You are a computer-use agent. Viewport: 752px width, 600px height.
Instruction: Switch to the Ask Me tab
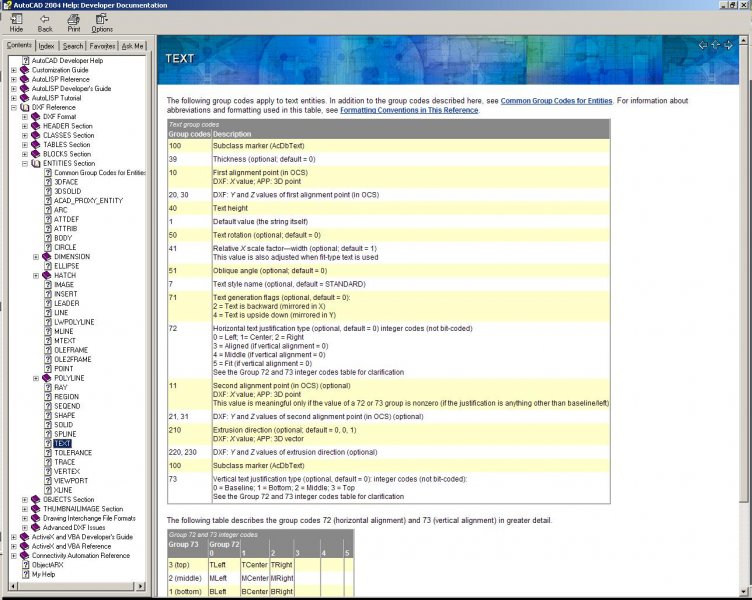tap(132, 46)
